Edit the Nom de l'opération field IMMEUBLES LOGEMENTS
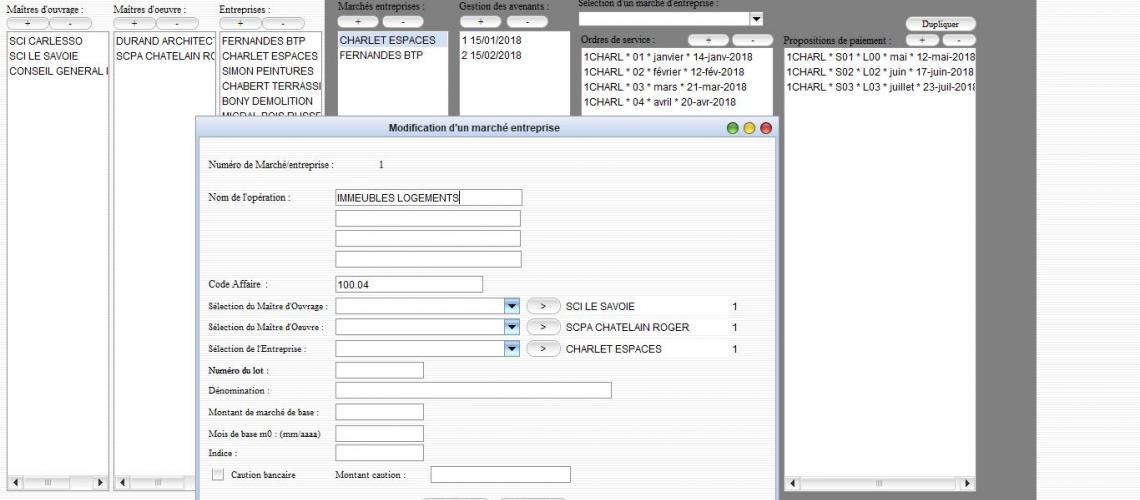Screen dimensions: 1140x500 pos(428,198)
